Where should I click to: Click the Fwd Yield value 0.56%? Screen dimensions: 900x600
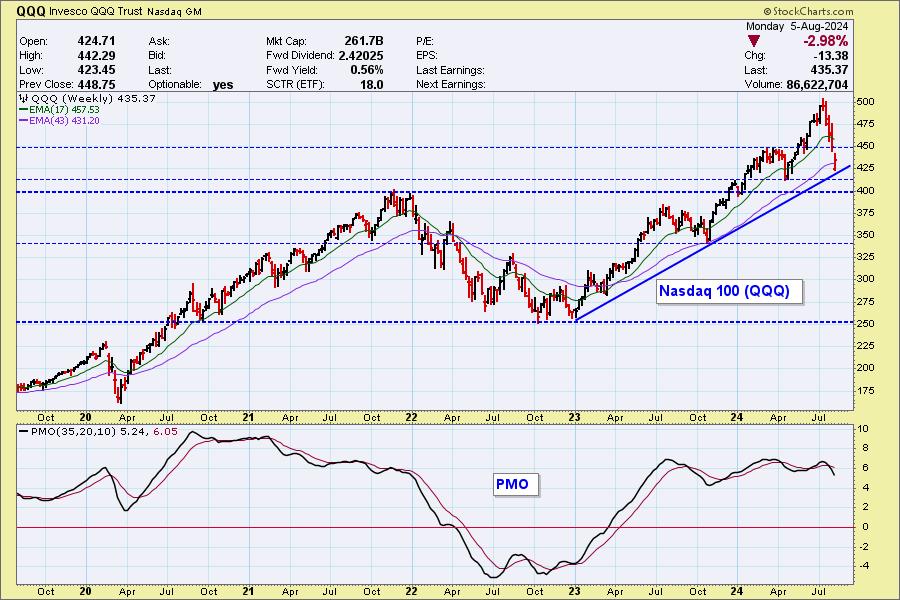367,69
